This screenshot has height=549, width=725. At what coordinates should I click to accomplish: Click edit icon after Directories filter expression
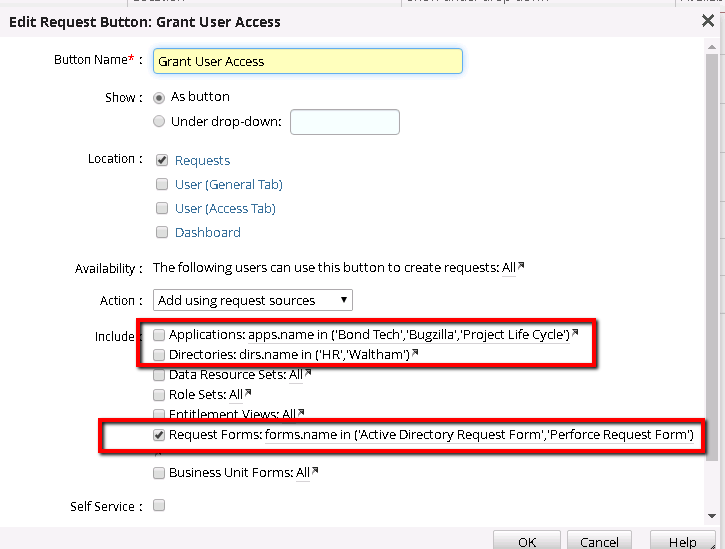415,353
